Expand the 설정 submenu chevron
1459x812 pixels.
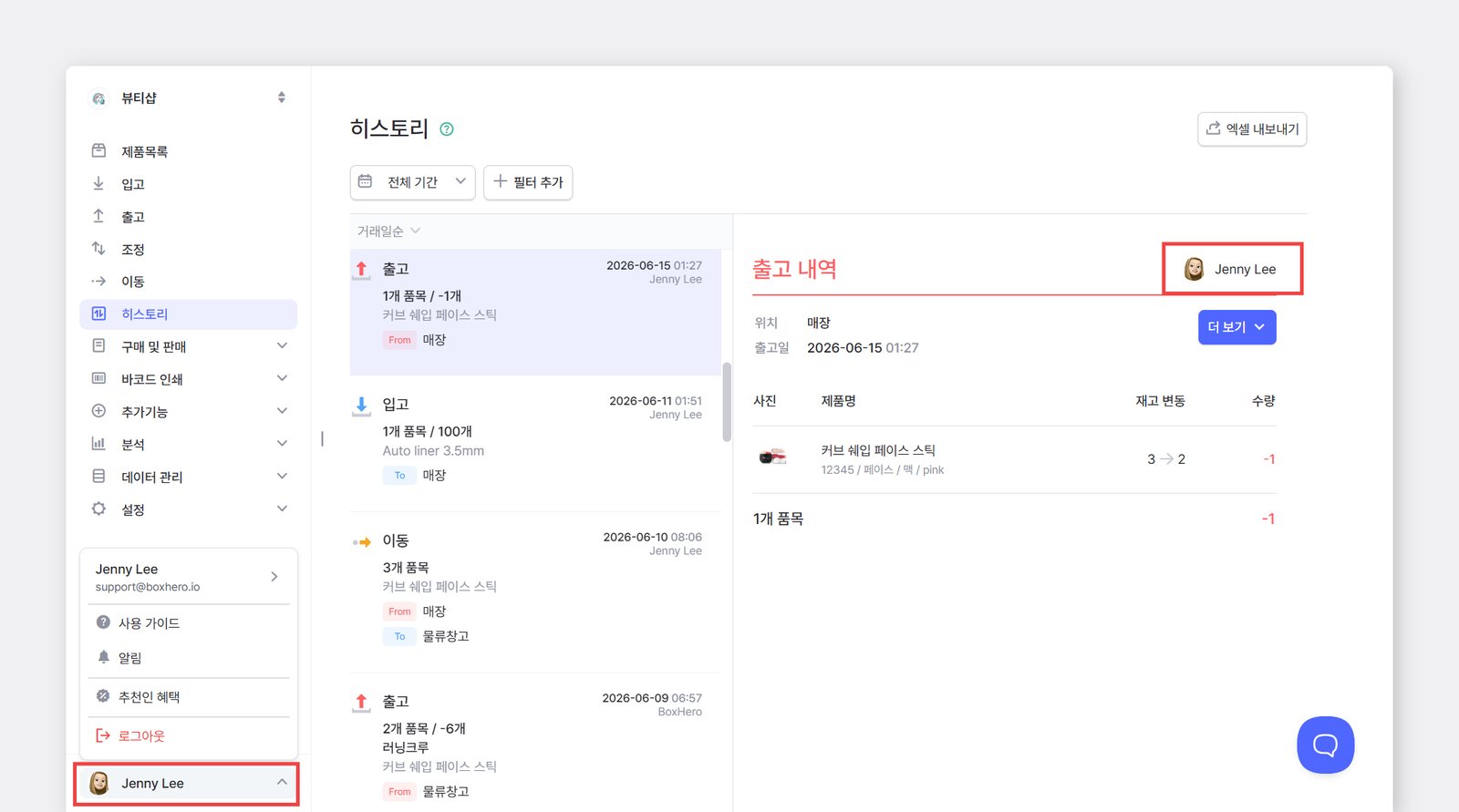(282, 509)
